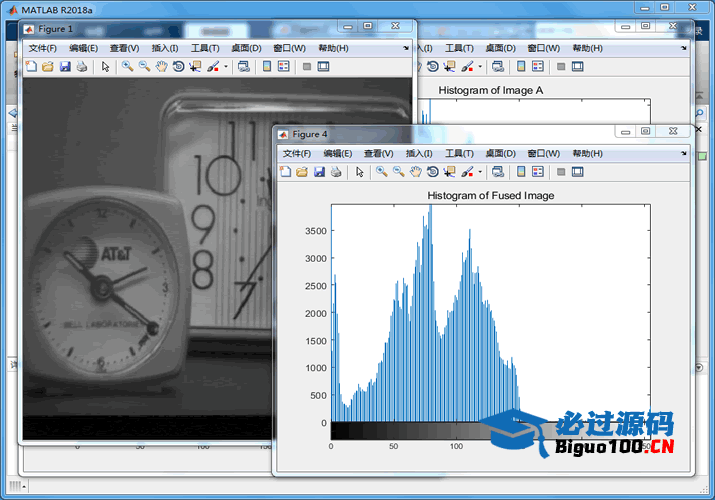
Task: Dock Figure 1 using menu bar arrow
Action: pos(406,48)
